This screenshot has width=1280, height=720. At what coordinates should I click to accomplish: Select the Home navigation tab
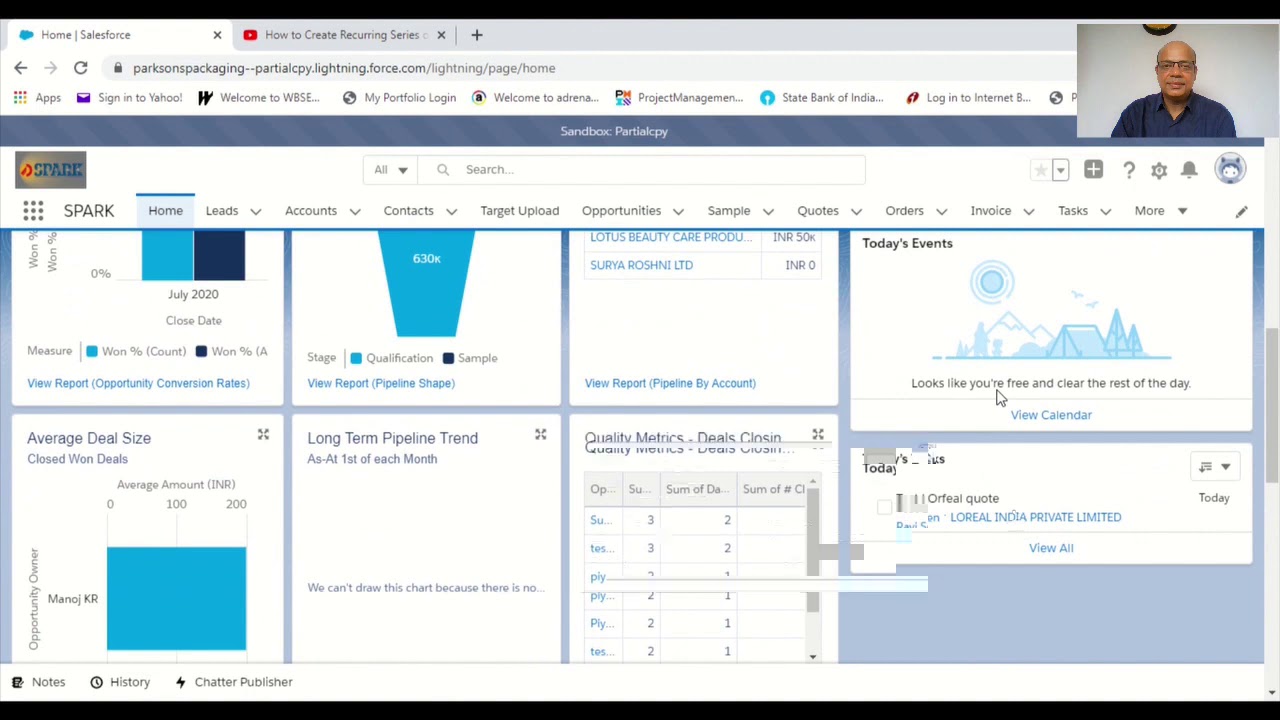click(x=166, y=211)
